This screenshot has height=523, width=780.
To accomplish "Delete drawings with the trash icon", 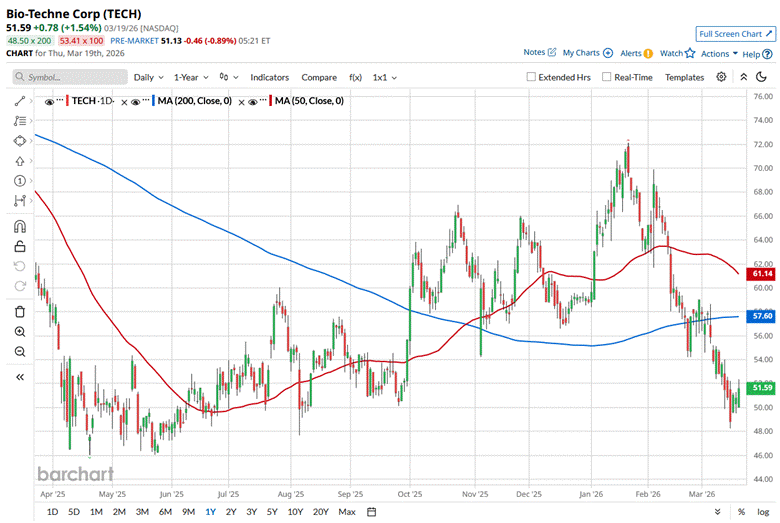I will click(20, 311).
